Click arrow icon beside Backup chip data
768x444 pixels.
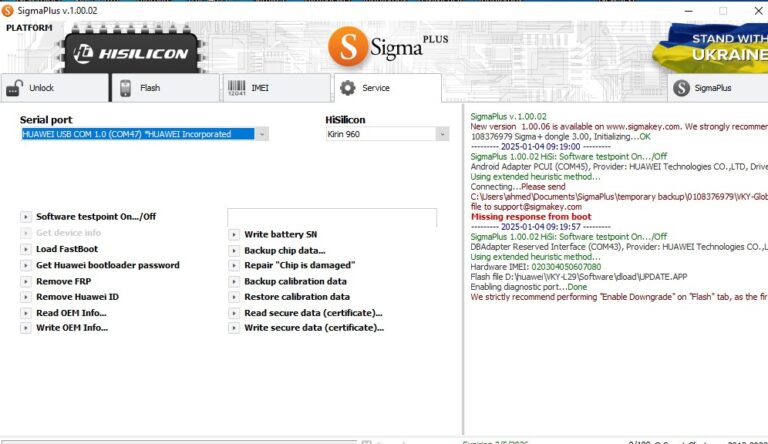pyautogui.click(x=234, y=250)
